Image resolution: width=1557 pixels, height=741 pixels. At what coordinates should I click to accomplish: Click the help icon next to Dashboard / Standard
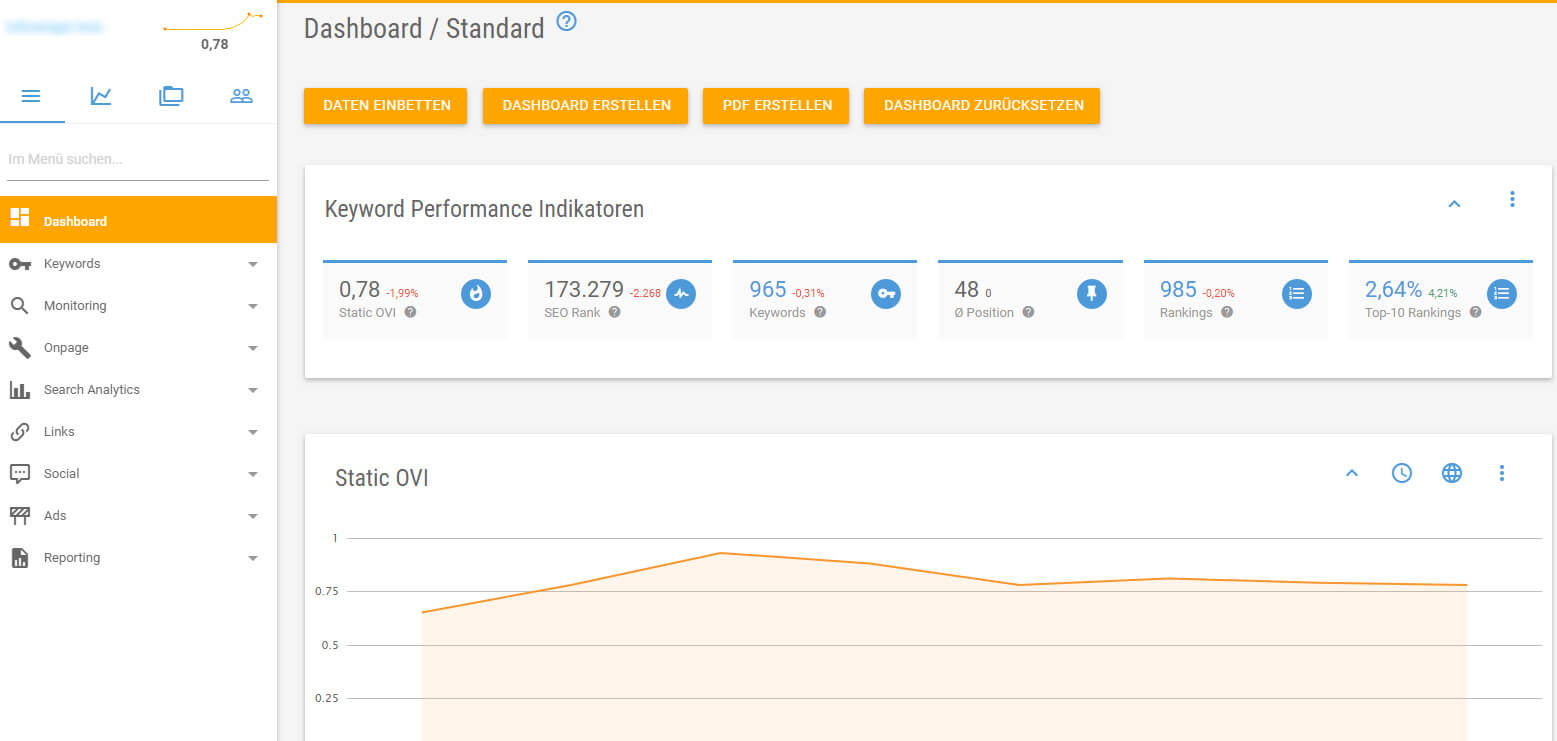[567, 21]
